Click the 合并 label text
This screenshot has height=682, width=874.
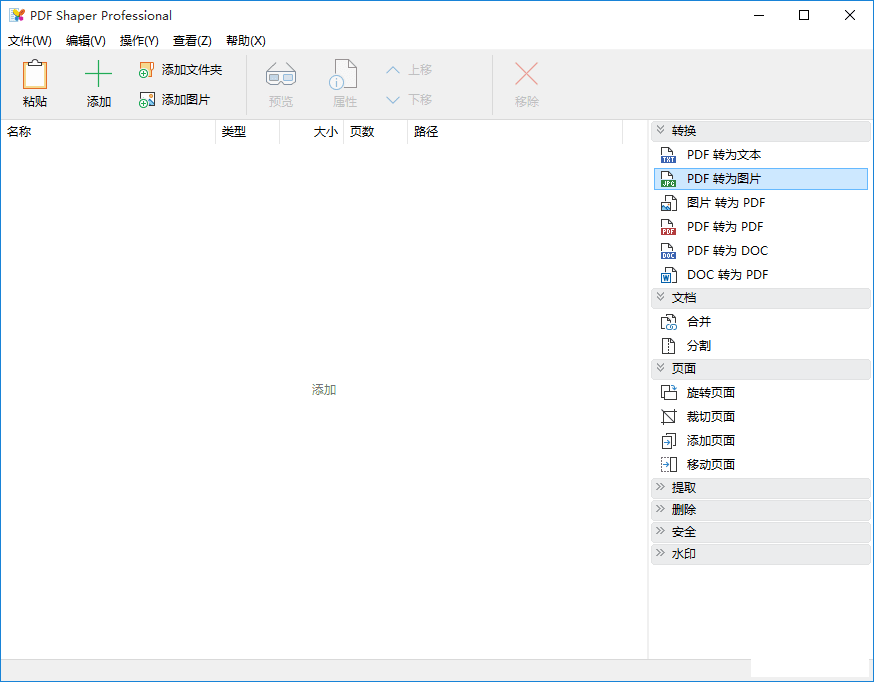tap(699, 322)
